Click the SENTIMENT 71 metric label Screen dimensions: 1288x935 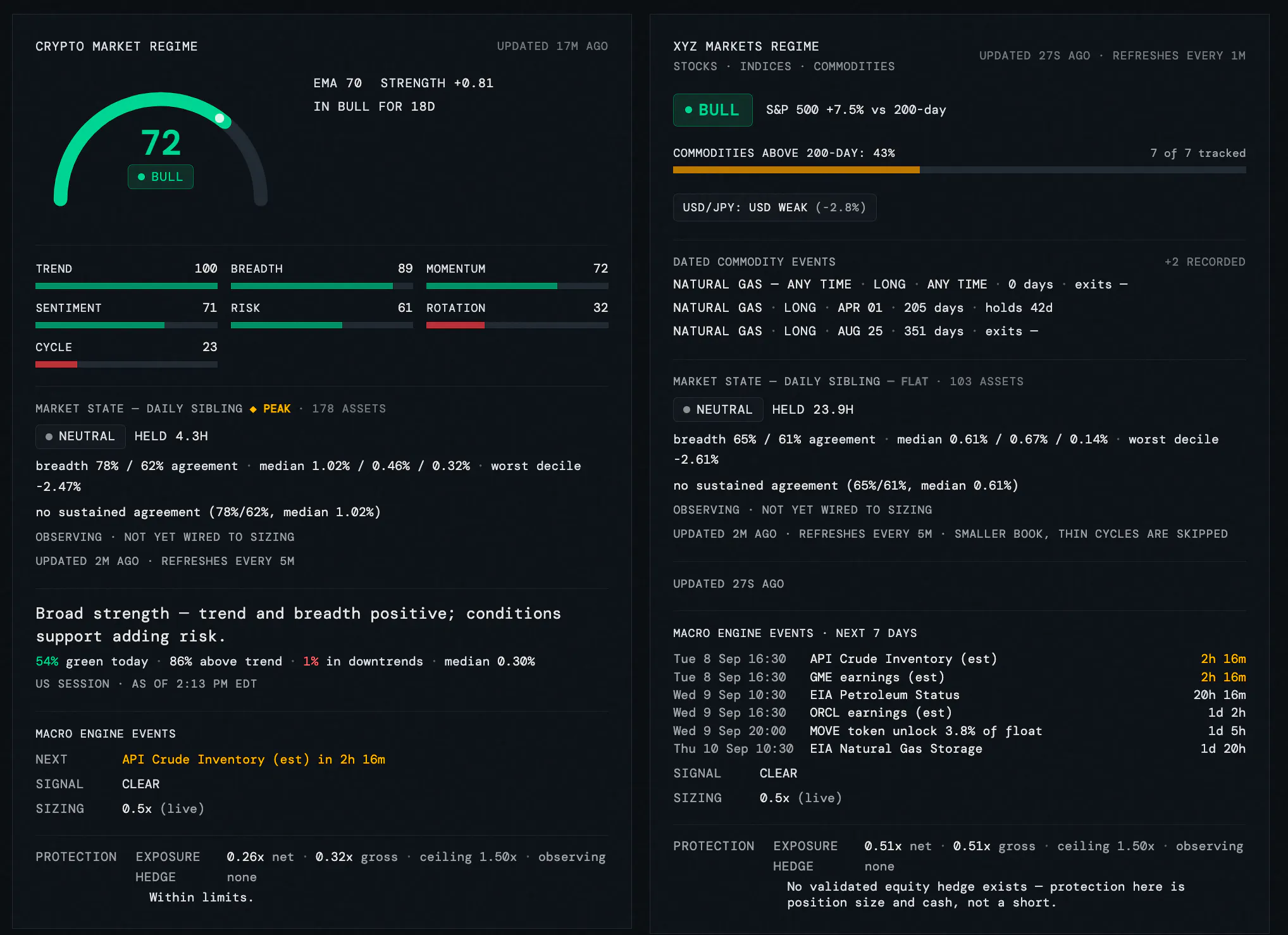pyautogui.click(x=127, y=308)
